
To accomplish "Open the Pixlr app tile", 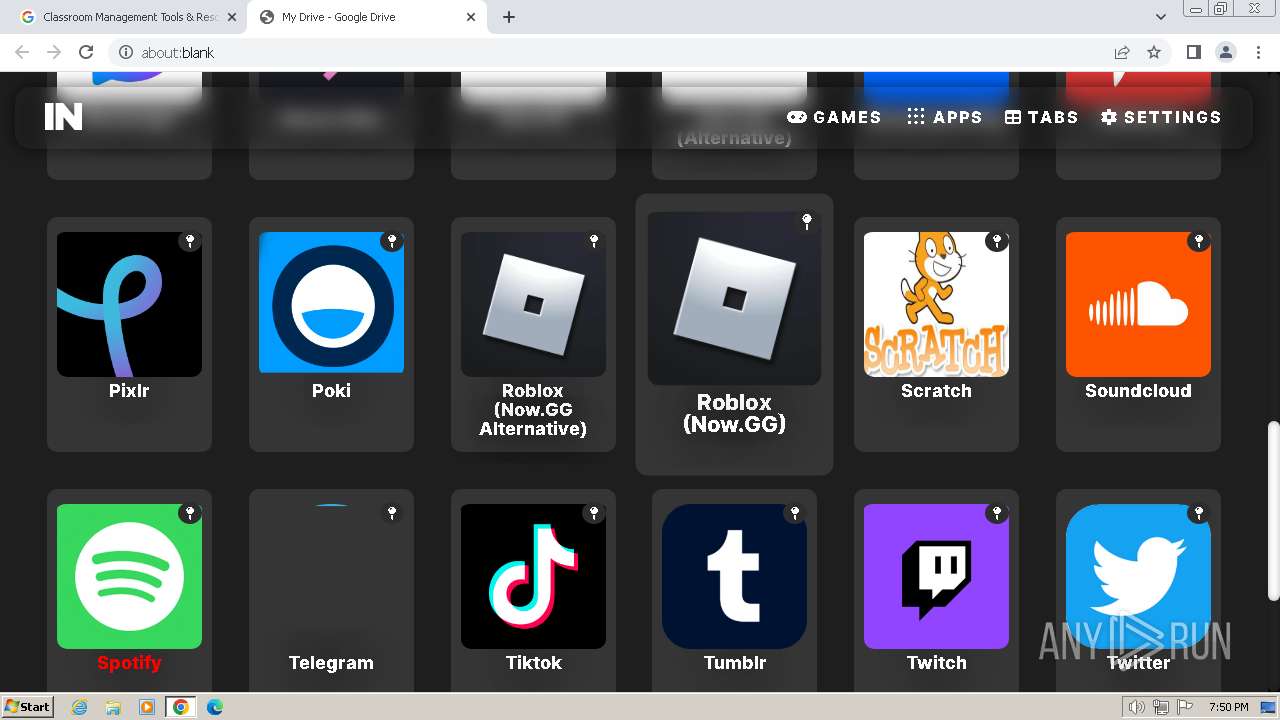I will point(129,334).
